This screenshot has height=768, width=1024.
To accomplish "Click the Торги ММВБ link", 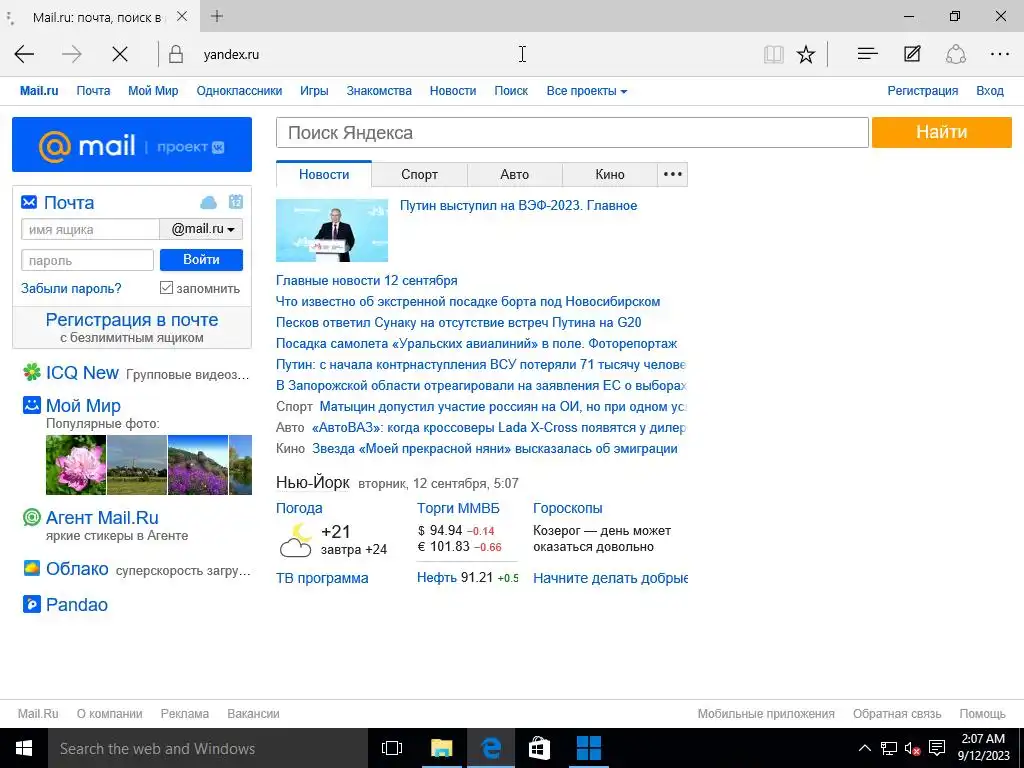I will click(458, 508).
